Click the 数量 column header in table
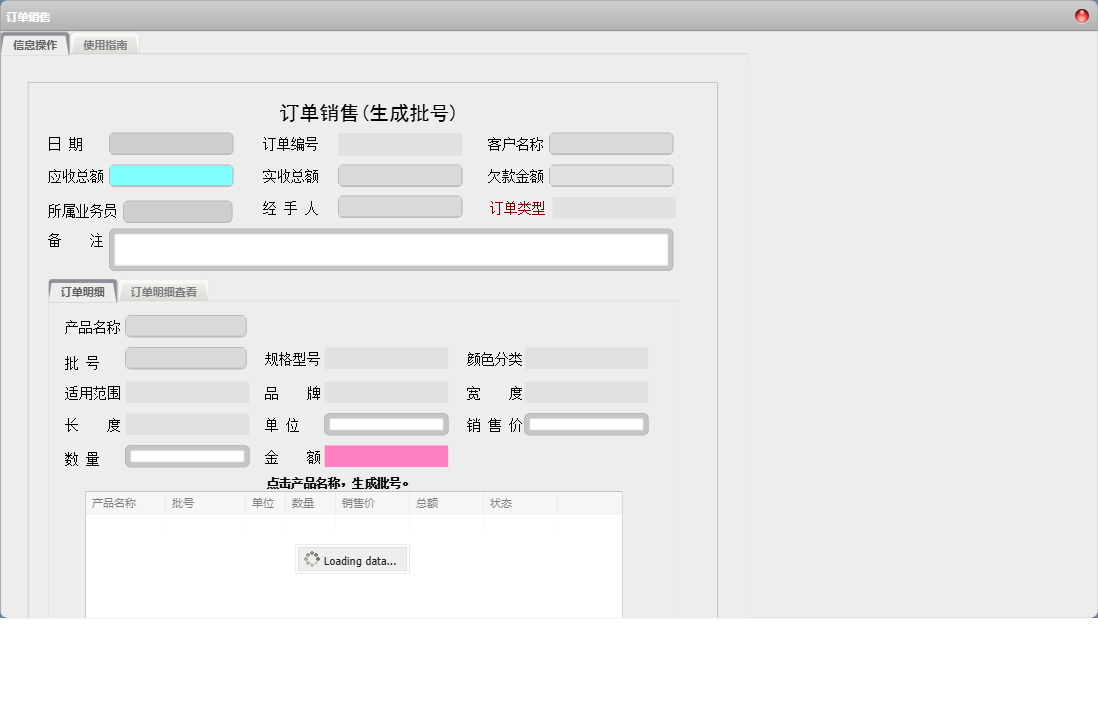The image size is (1098, 712). coord(311,503)
